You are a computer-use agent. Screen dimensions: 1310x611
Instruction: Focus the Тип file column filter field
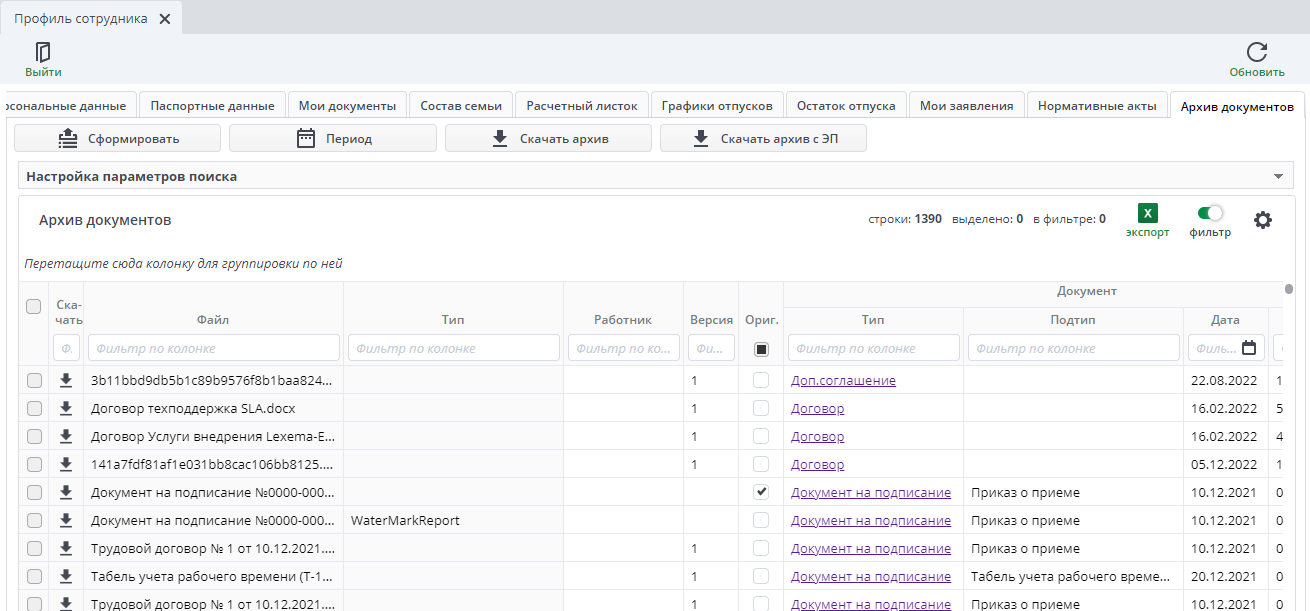click(454, 348)
